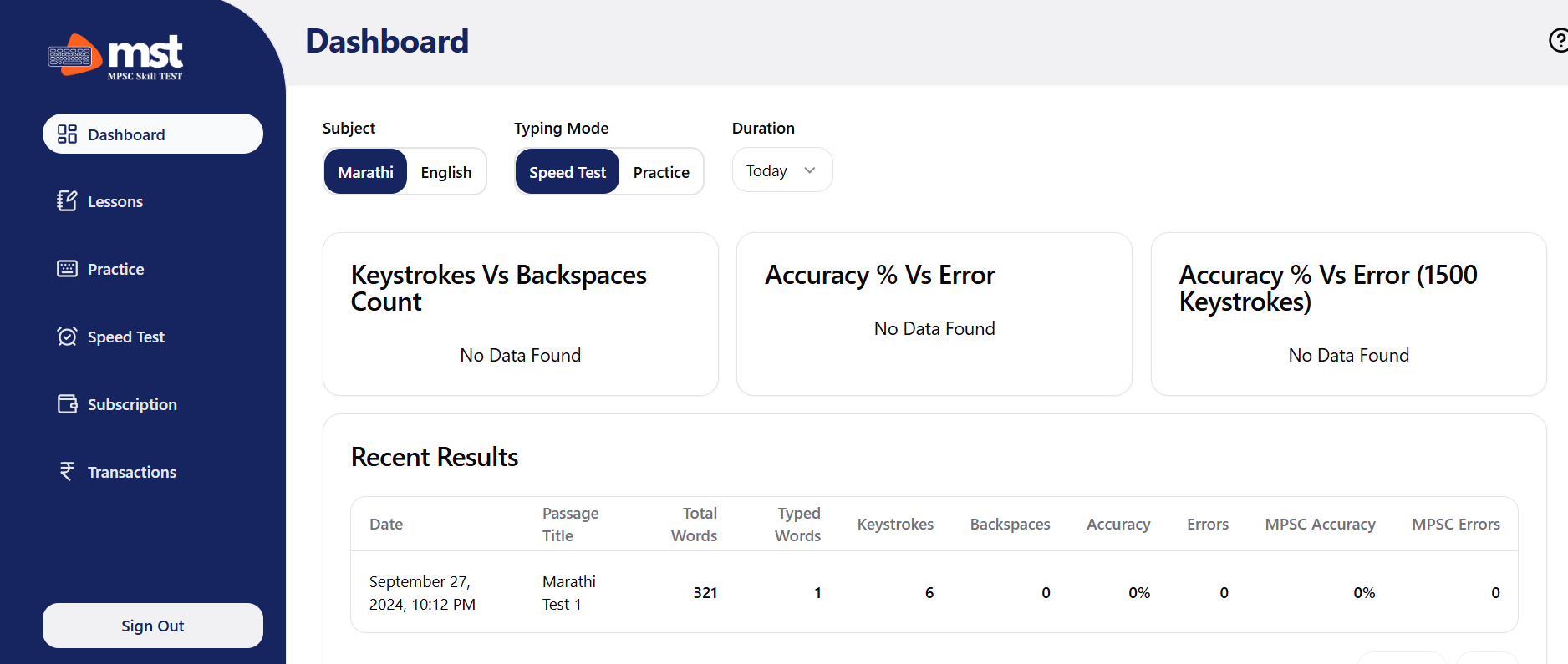Click the Speed Test alarm clock icon
The image size is (1568, 664).
tap(67, 337)
